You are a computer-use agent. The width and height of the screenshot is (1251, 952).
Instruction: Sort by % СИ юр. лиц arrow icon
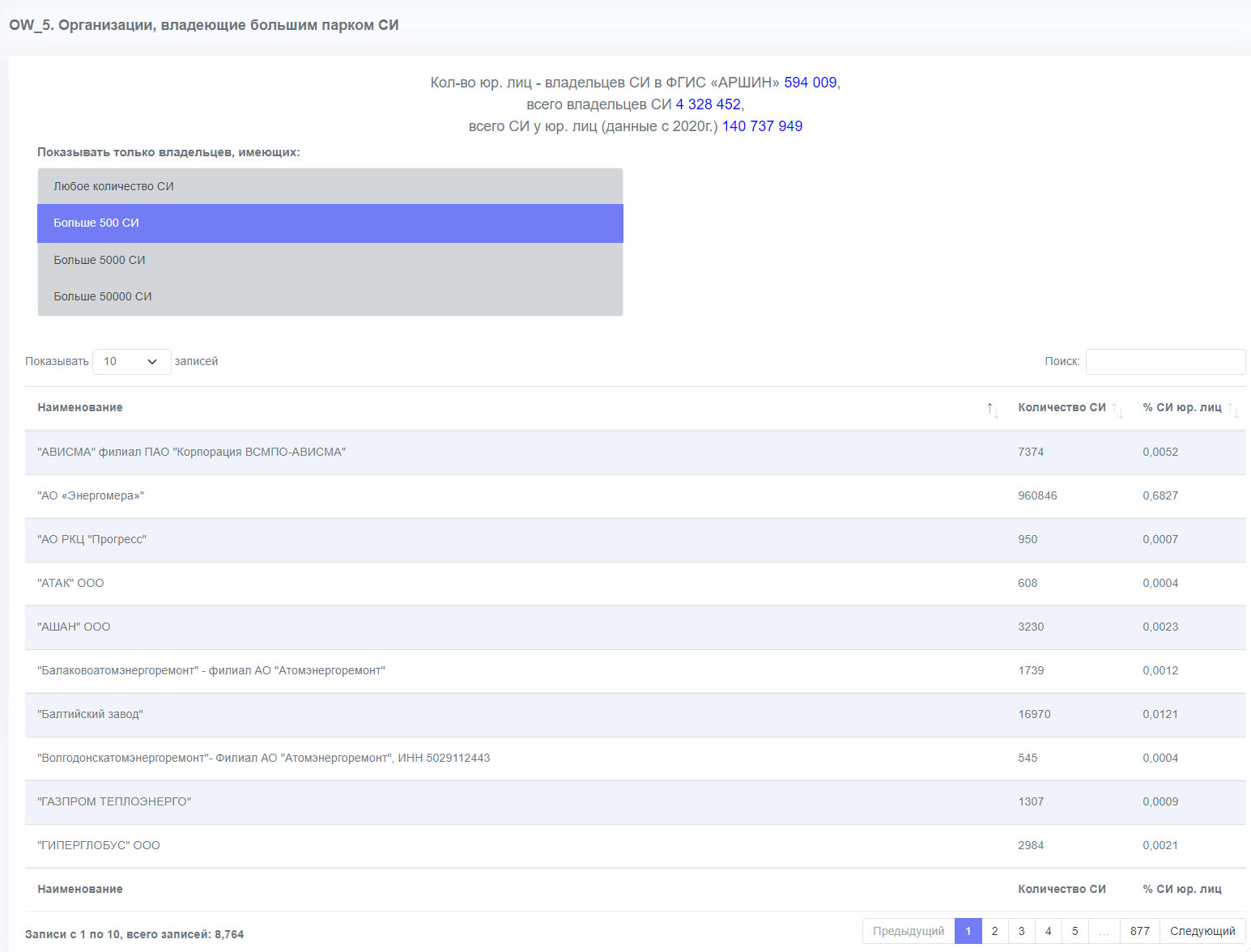click(1233, 410)
